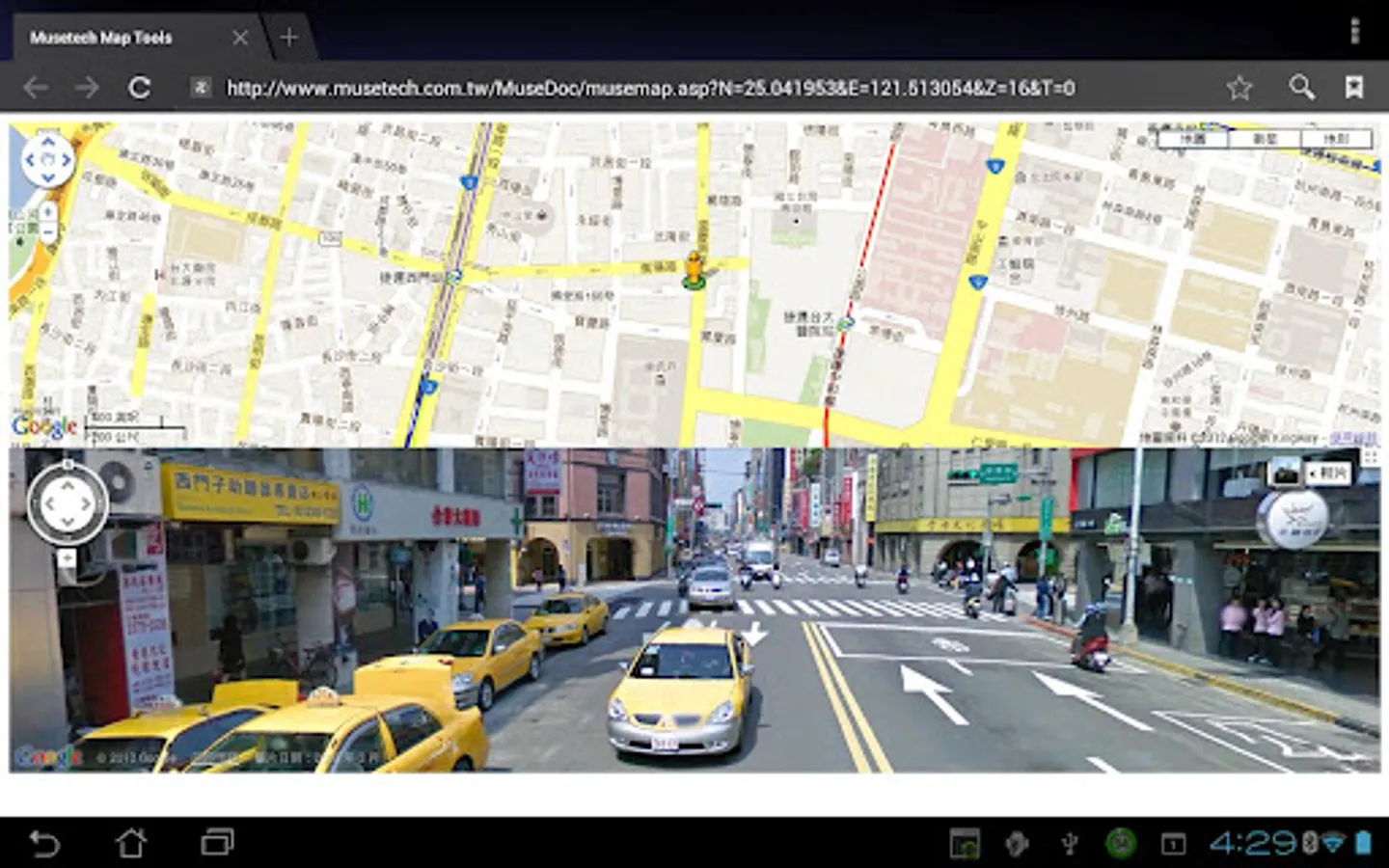Switch to the third map type button
The width and height of the screenshot is (1389, 868).
pyautogui.click(x=1336, y=139)
